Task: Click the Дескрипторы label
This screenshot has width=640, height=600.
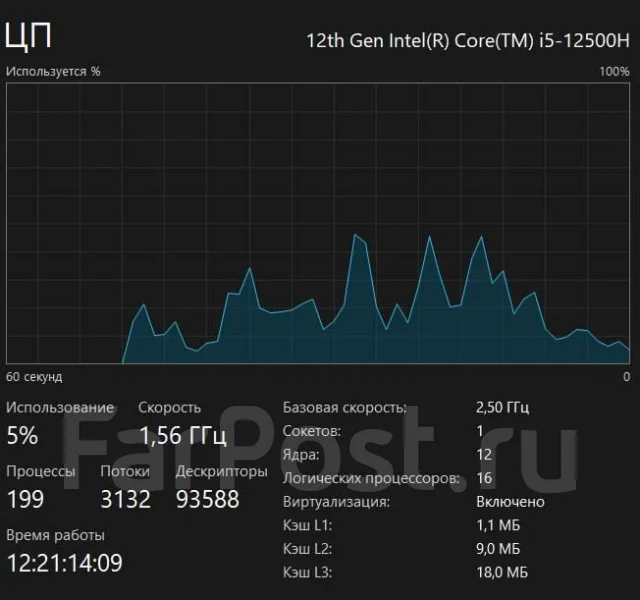Action: (x=222, y=471)
